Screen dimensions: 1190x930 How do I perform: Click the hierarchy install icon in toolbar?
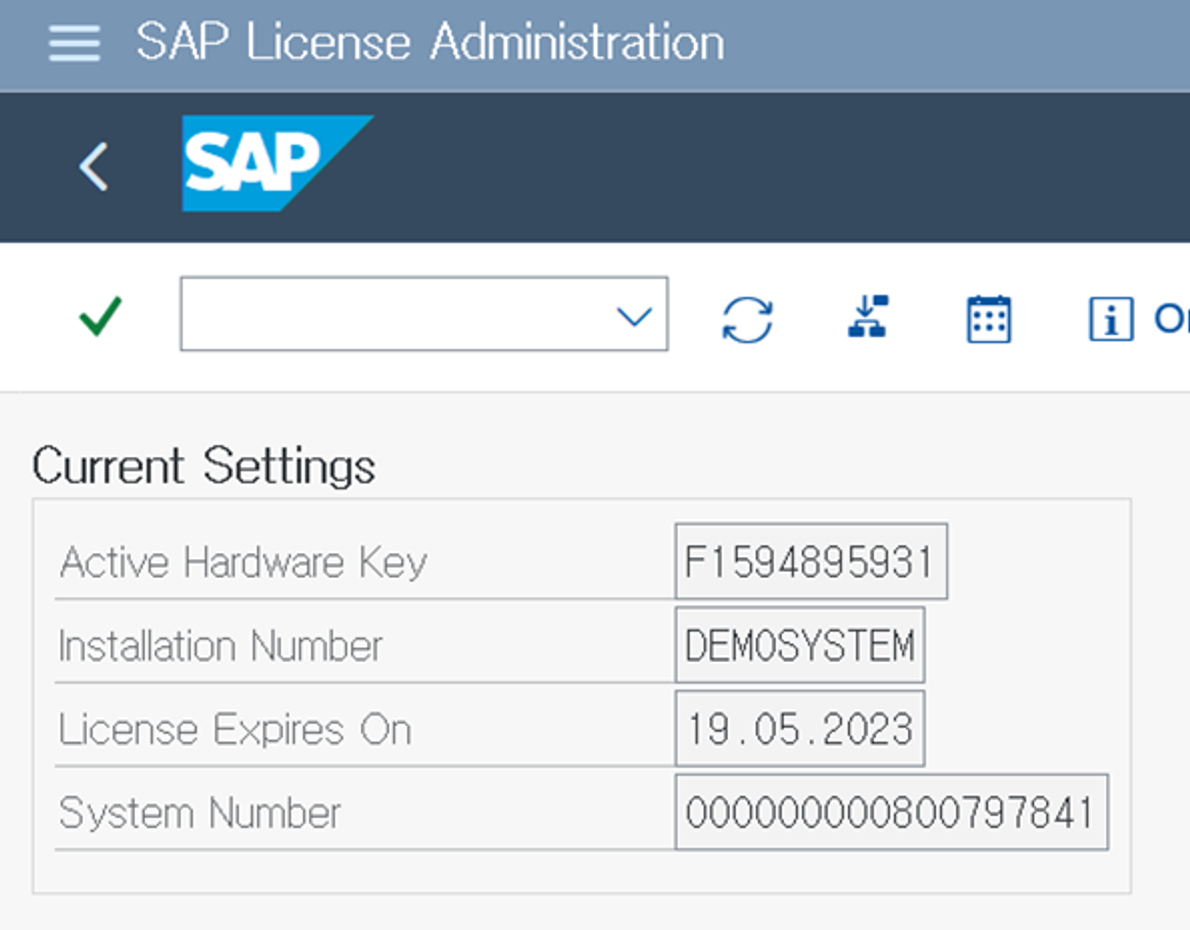pyautogui.click(x=867, y=317)
